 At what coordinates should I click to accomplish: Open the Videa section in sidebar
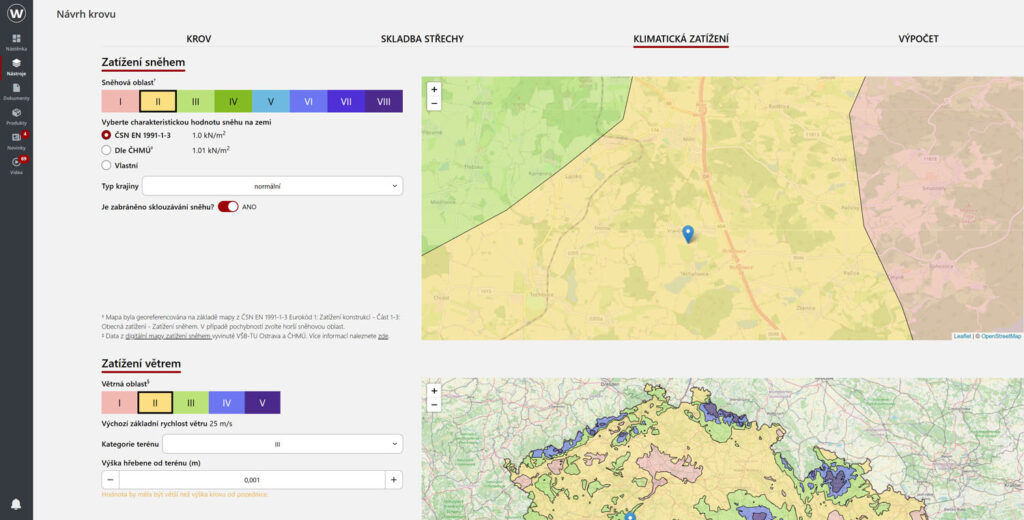coord(16,165)
